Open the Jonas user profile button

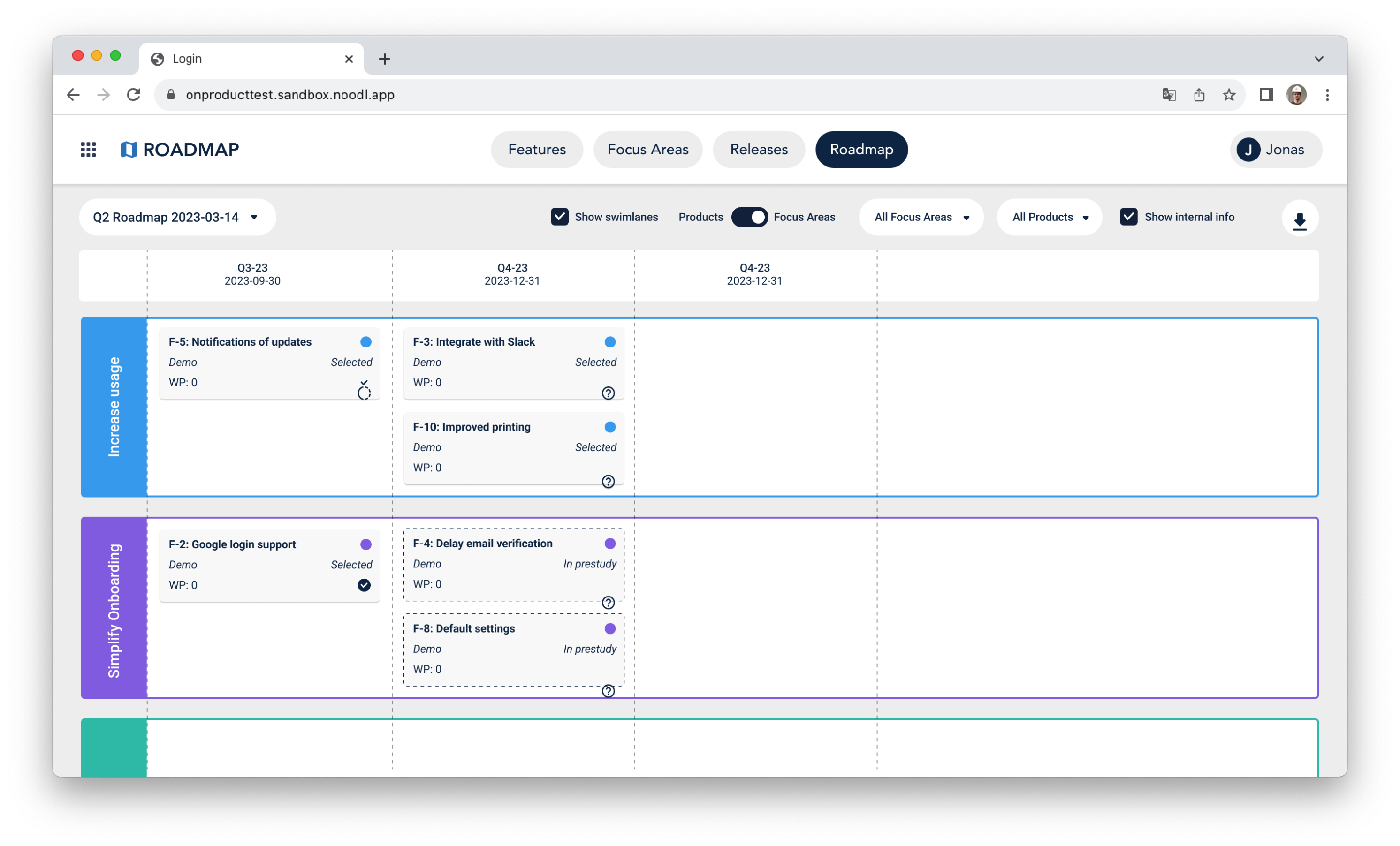[x=1276, y=149]
